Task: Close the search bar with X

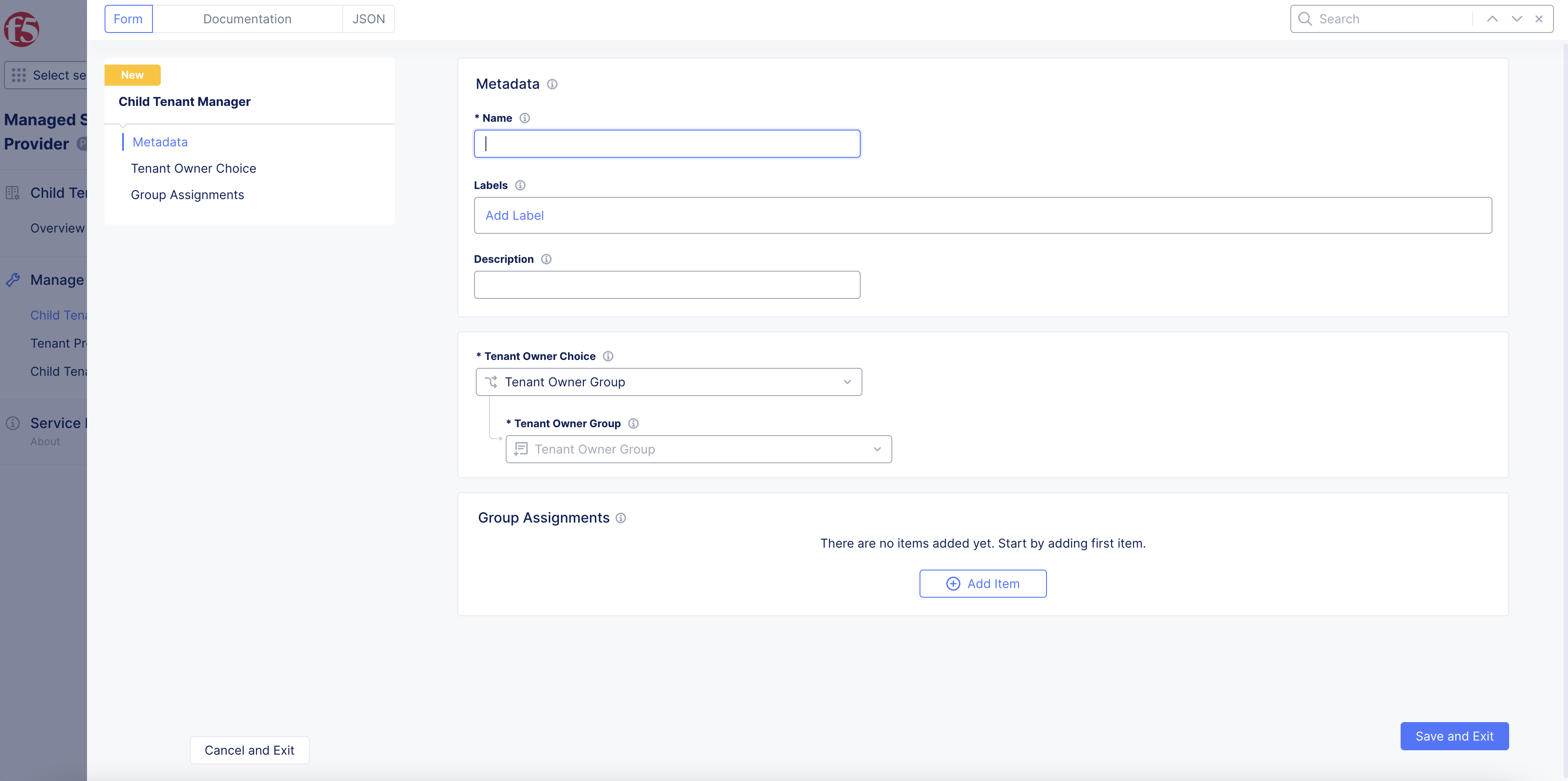Action: coord(1539,19)
